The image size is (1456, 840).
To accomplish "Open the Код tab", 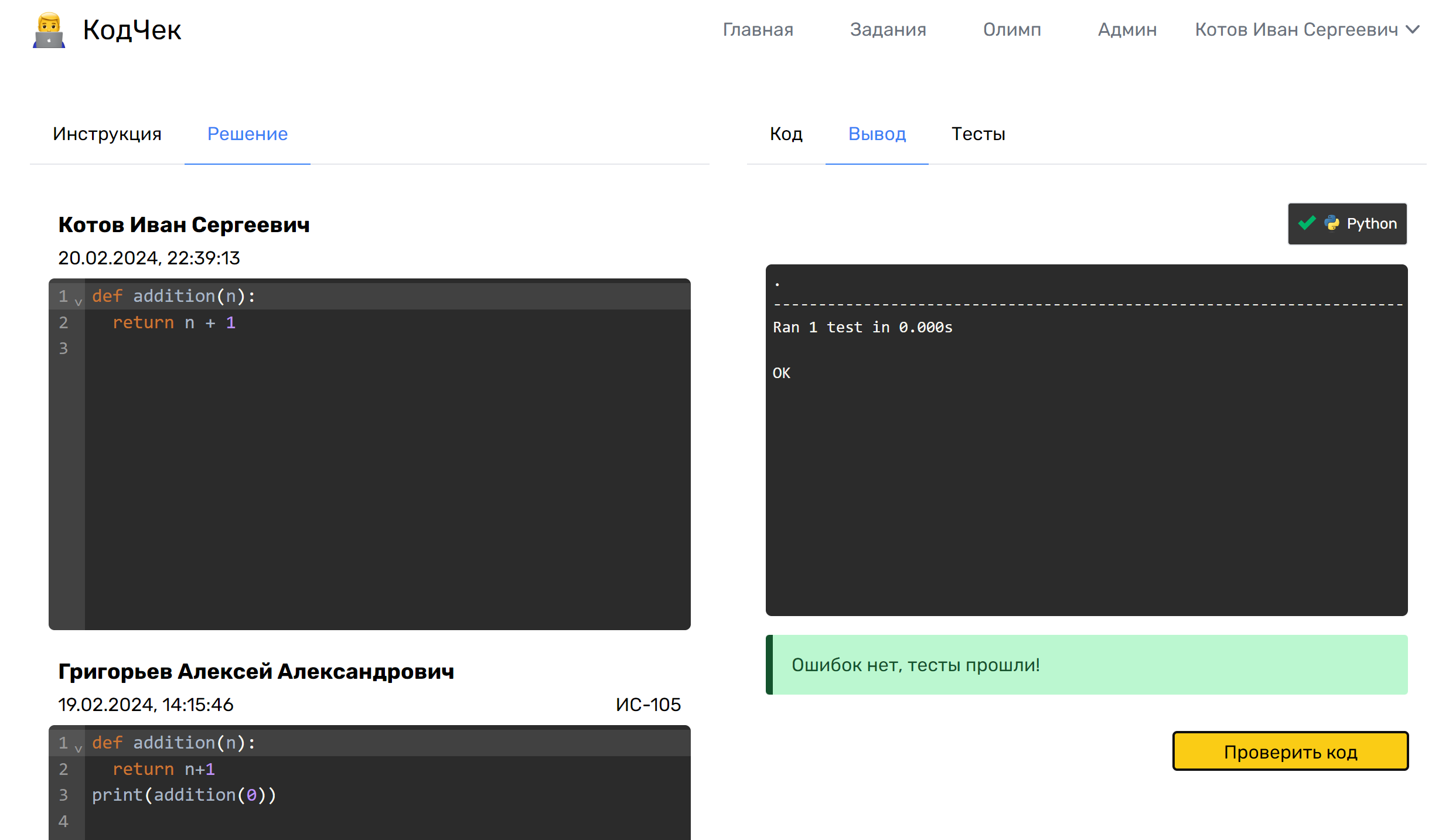I will [x=786, y=134].
